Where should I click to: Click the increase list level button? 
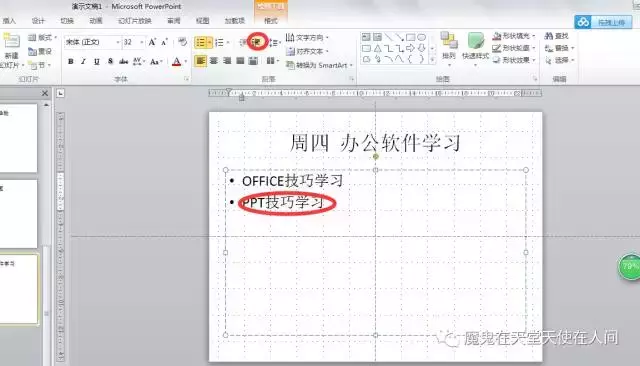[257, 42]
